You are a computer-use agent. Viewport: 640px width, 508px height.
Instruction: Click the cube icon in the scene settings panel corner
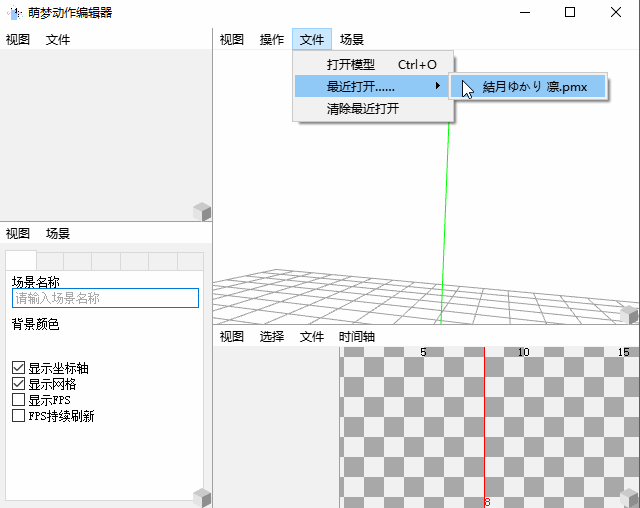pyautogui.click(x=202, y=498)
